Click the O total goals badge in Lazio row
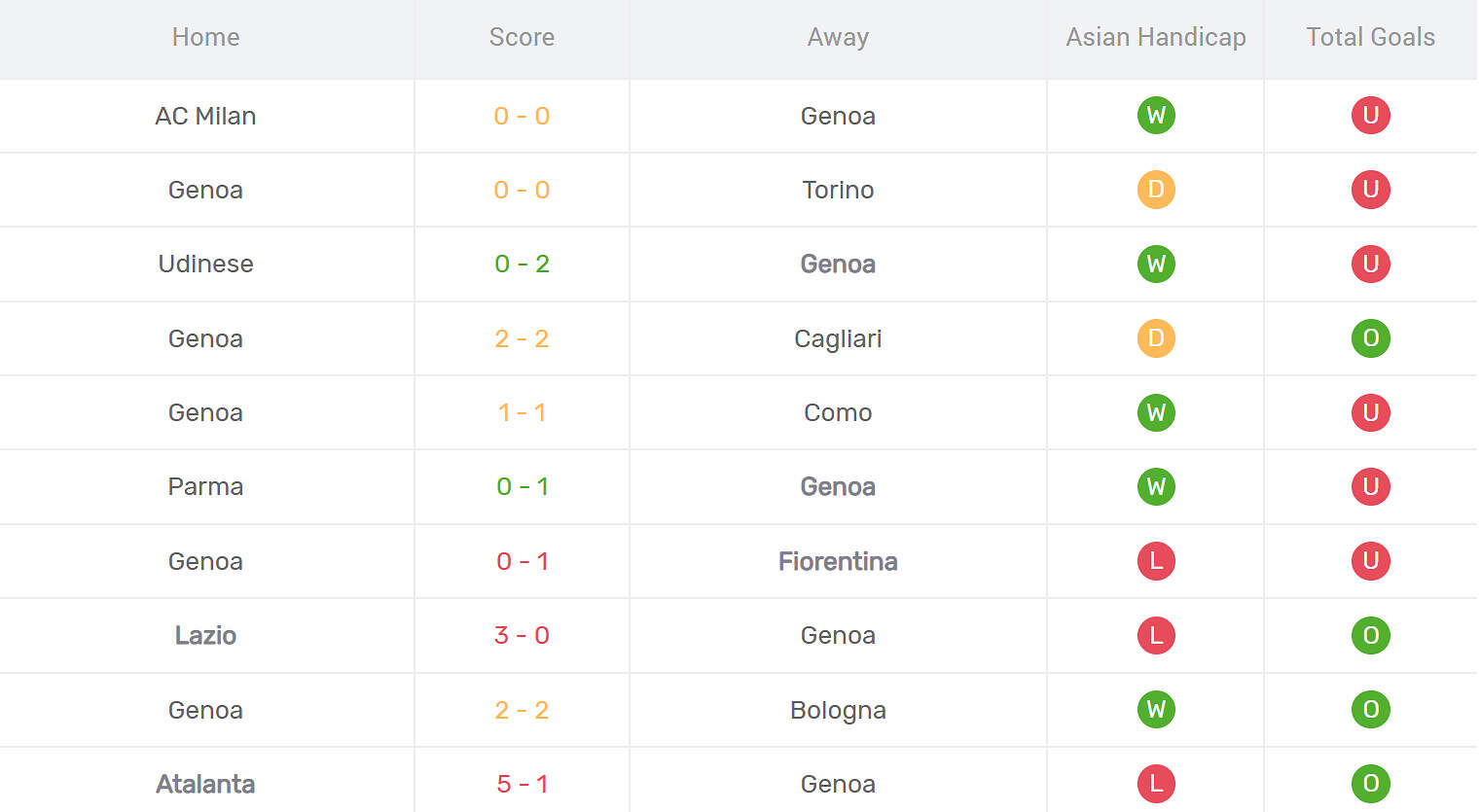 point(1370,635)
